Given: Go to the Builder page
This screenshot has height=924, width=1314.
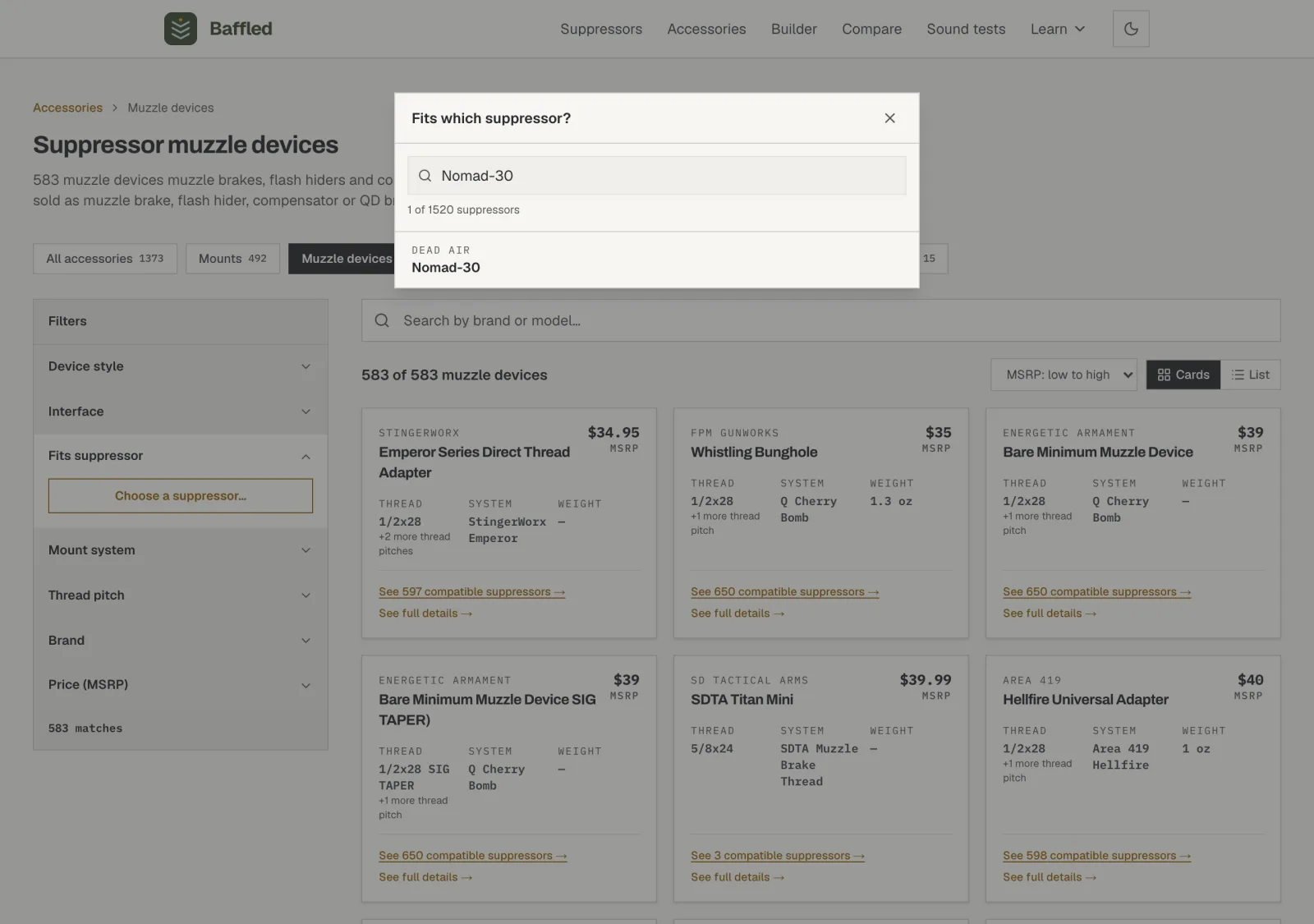Looking at the screenshot, I should click(794, 29).
